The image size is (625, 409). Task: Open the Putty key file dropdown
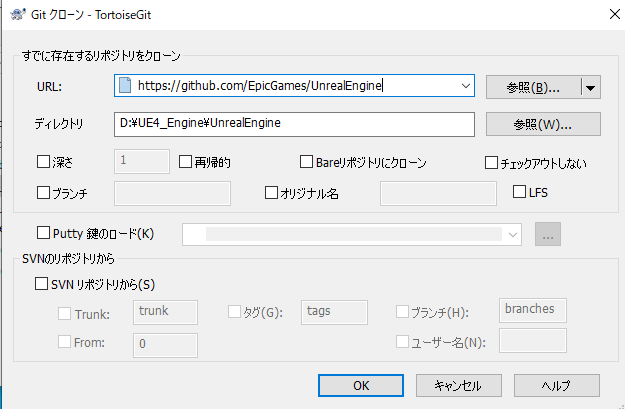513,234
